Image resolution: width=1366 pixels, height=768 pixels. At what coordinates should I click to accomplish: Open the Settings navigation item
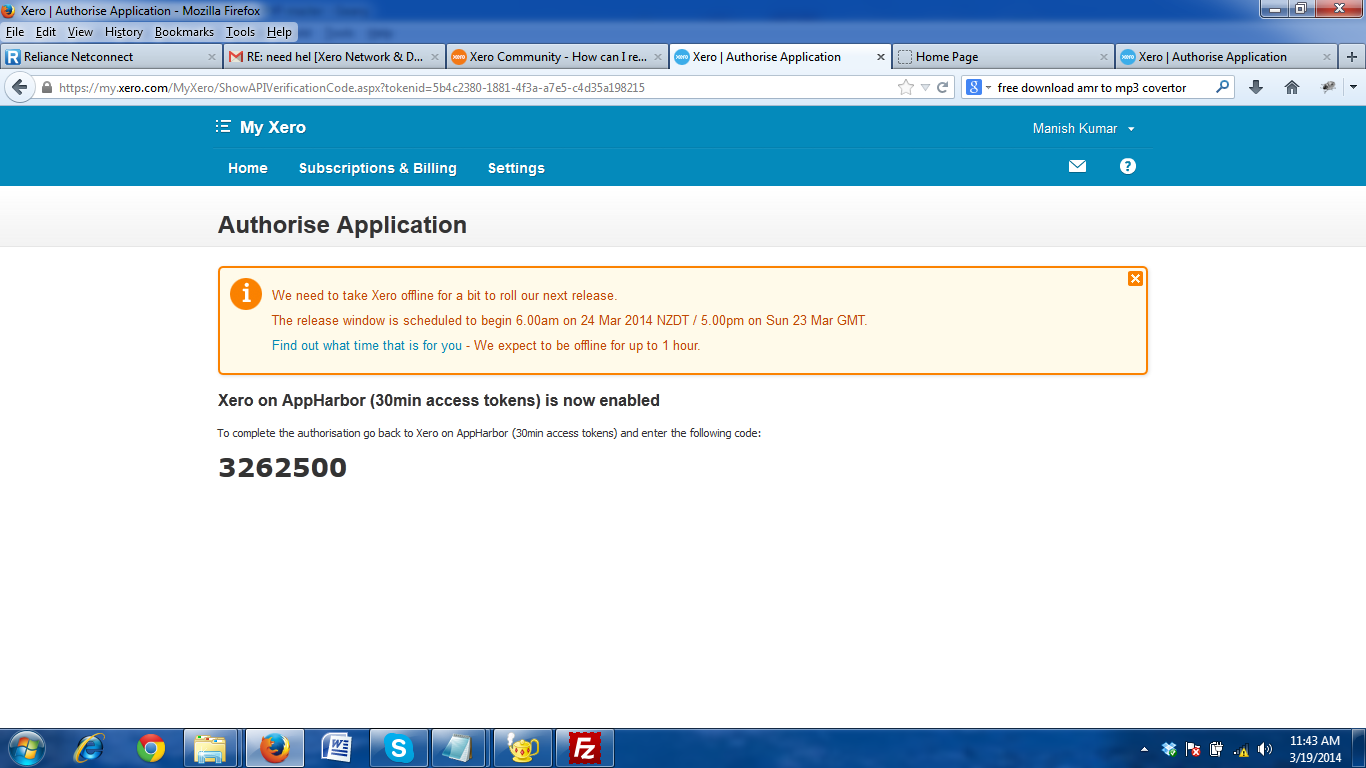516,168
